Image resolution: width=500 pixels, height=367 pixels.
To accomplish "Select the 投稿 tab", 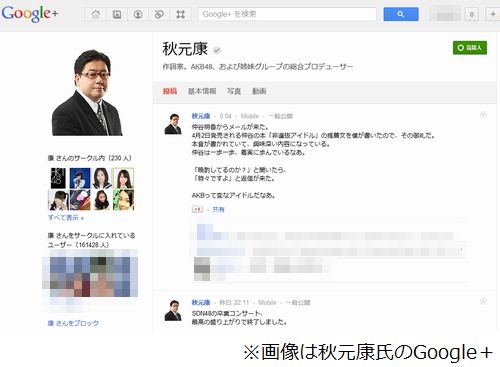I will [x=170, y=91].
